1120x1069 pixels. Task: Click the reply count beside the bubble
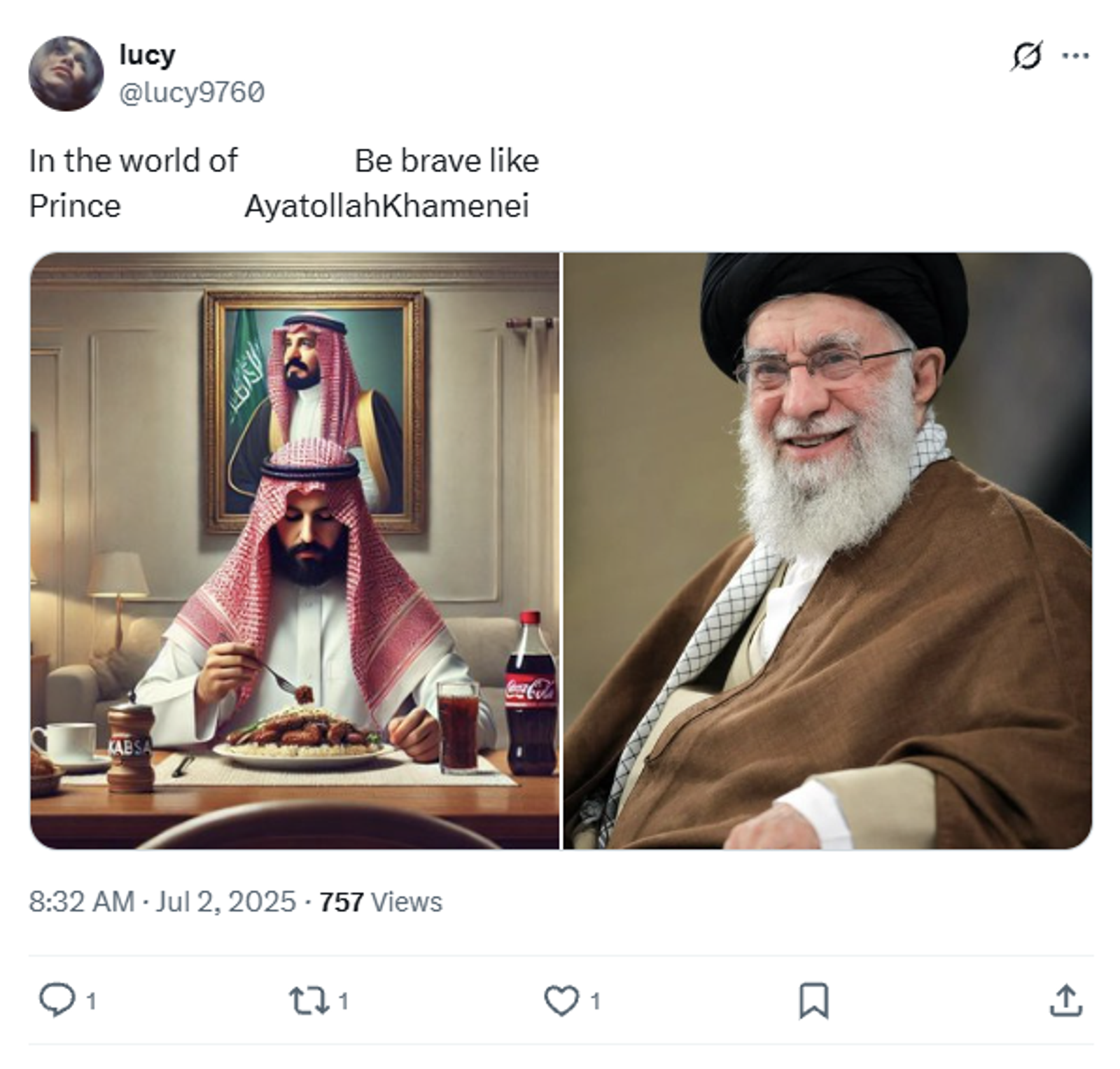(x=91, y=1001)
